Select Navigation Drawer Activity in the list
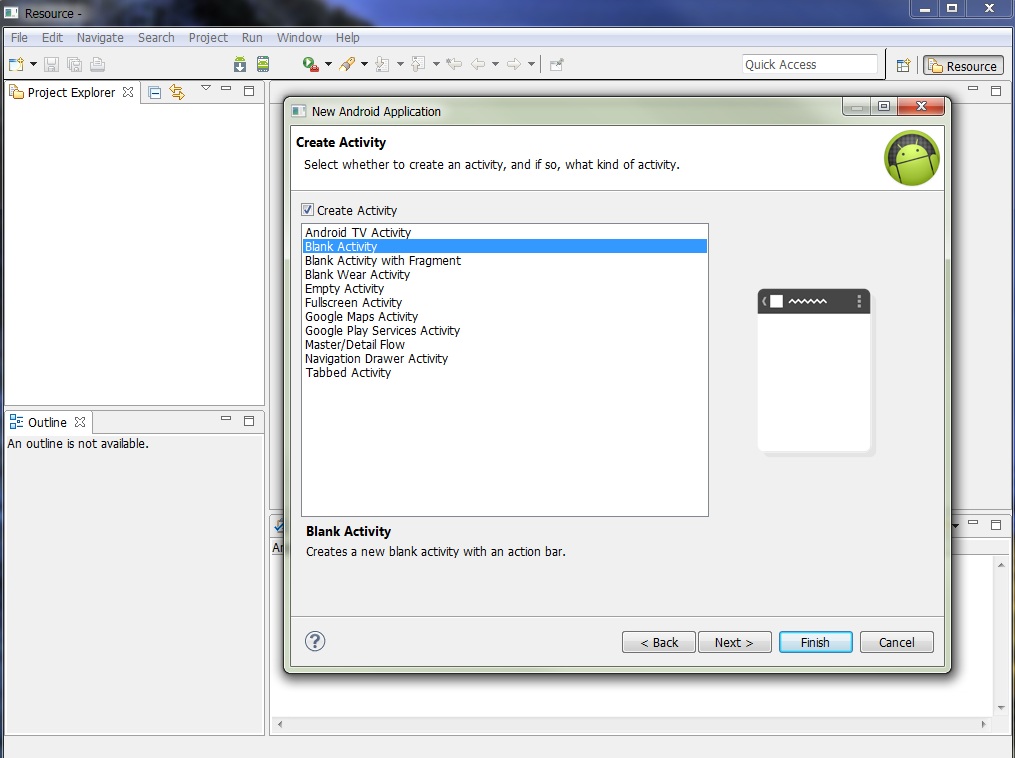This screenshot has height=758, width=1015. [x=376, y=359]
